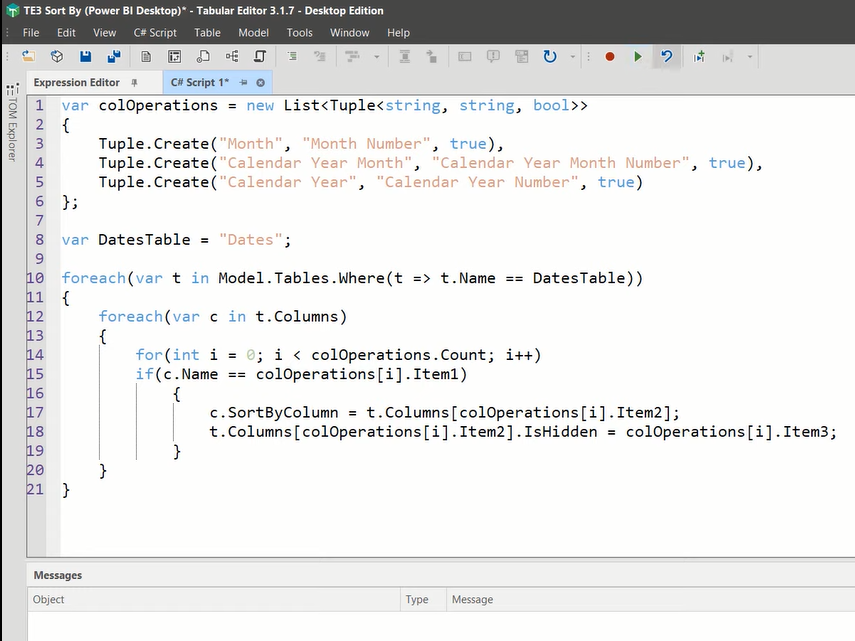The width and height of the screenshot is (855, 641).
Task: Click the arrow-to-box toolbar icon
Action: tap(432, 57)
